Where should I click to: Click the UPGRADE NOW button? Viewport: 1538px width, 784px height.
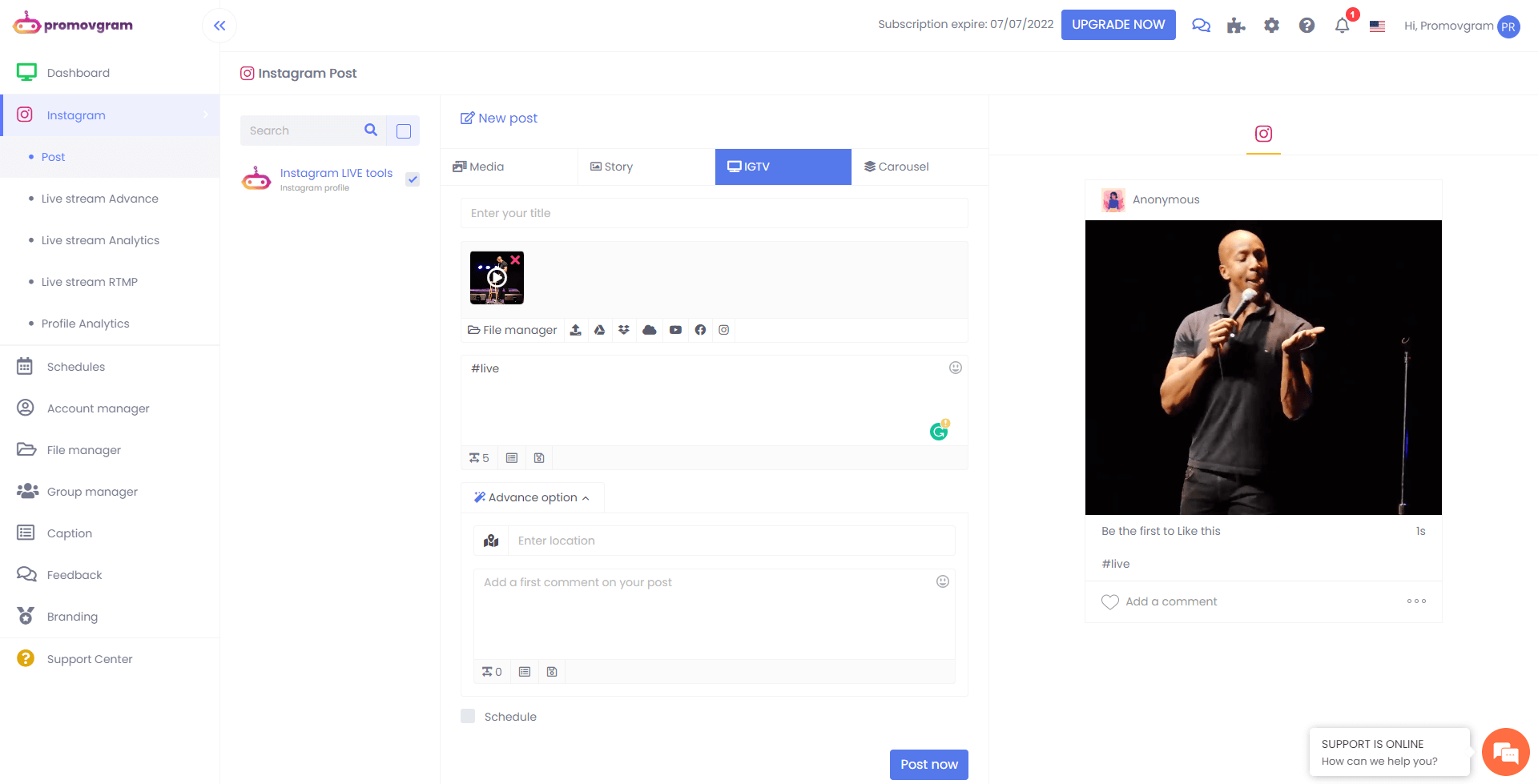pyautogui.click(x=1118, y=25)
